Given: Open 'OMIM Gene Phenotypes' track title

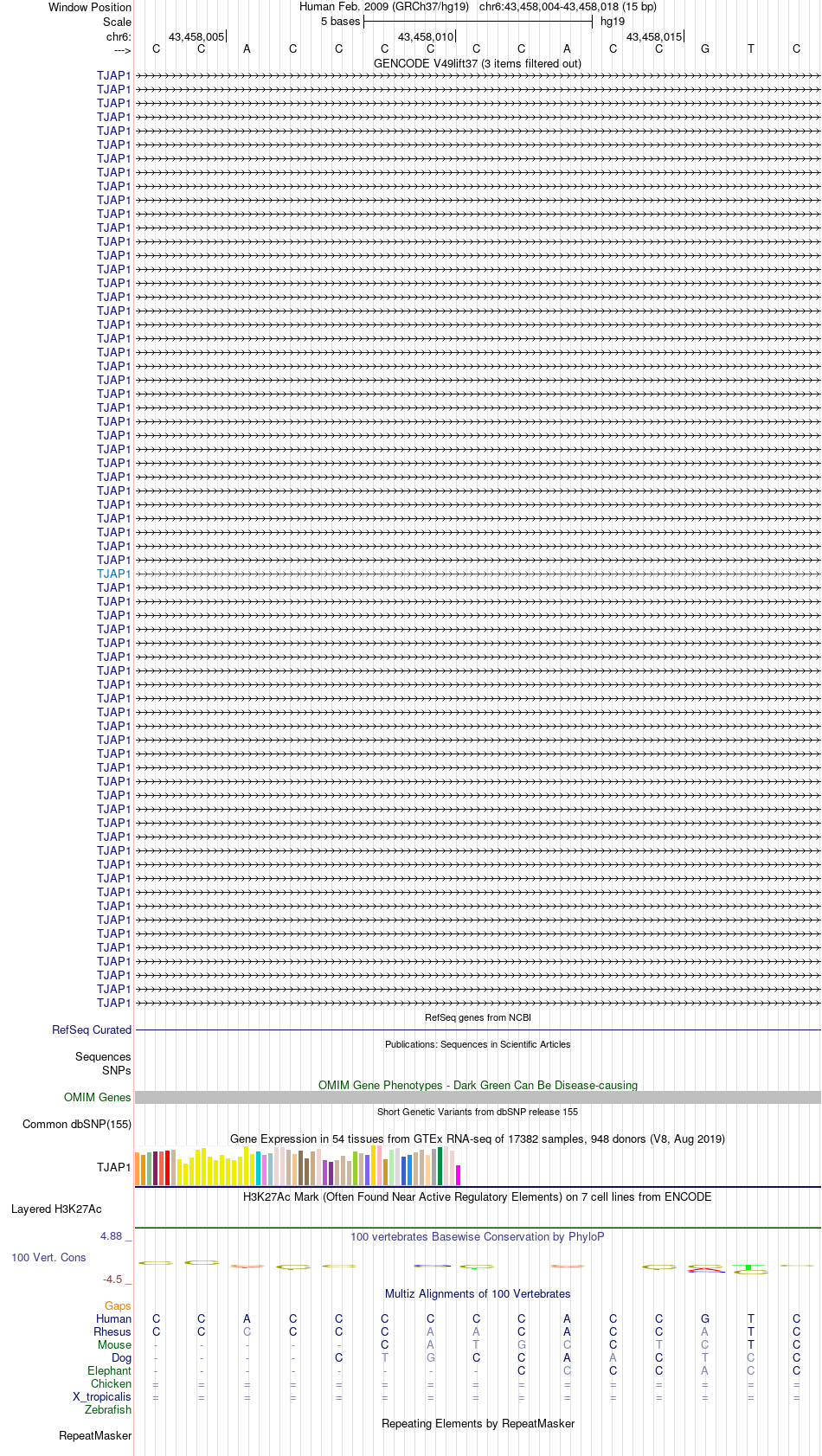Looking at the screenshot, I should tap(478, 1086).
